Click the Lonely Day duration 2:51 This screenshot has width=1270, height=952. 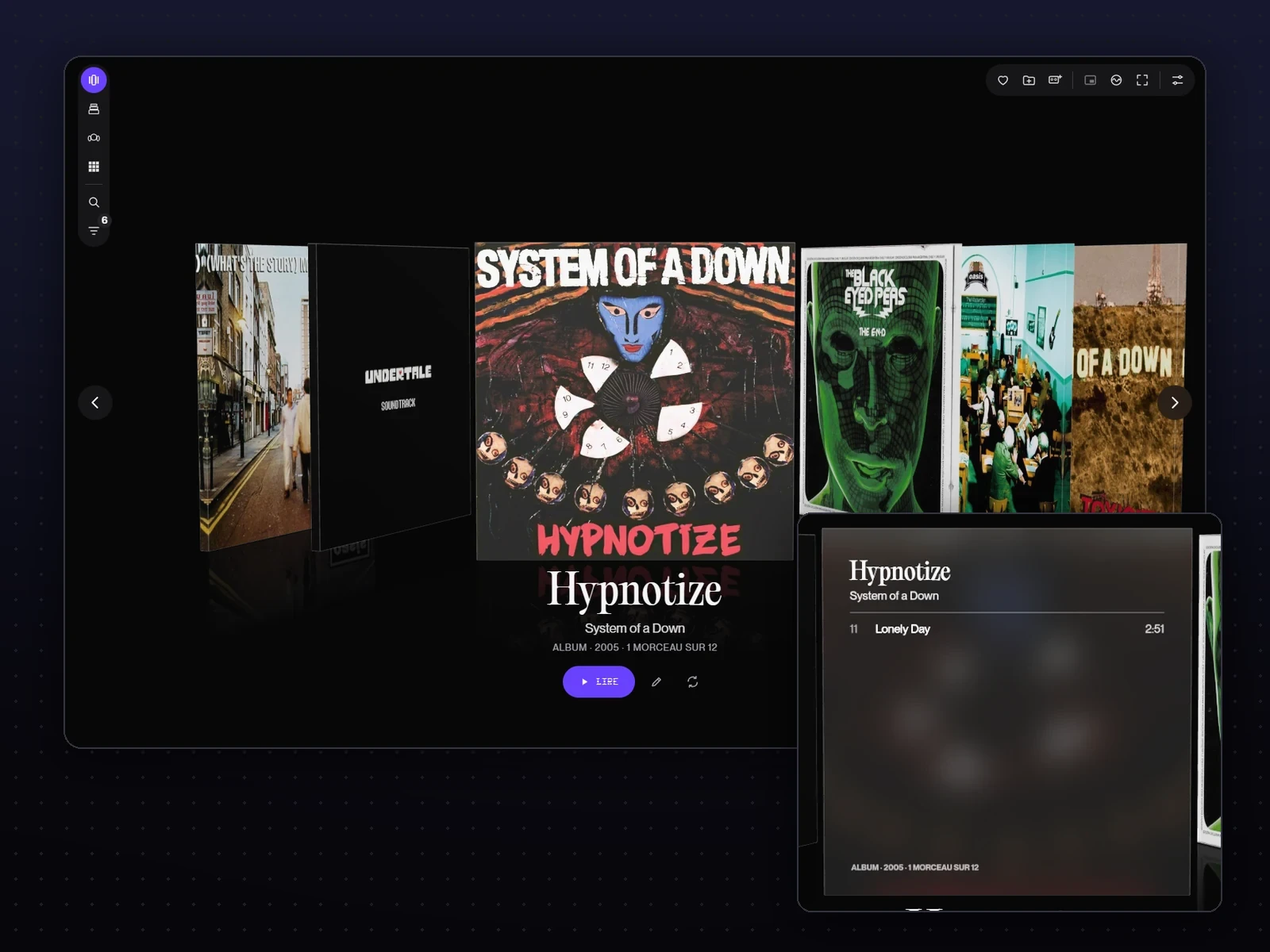pos(1154,629)
